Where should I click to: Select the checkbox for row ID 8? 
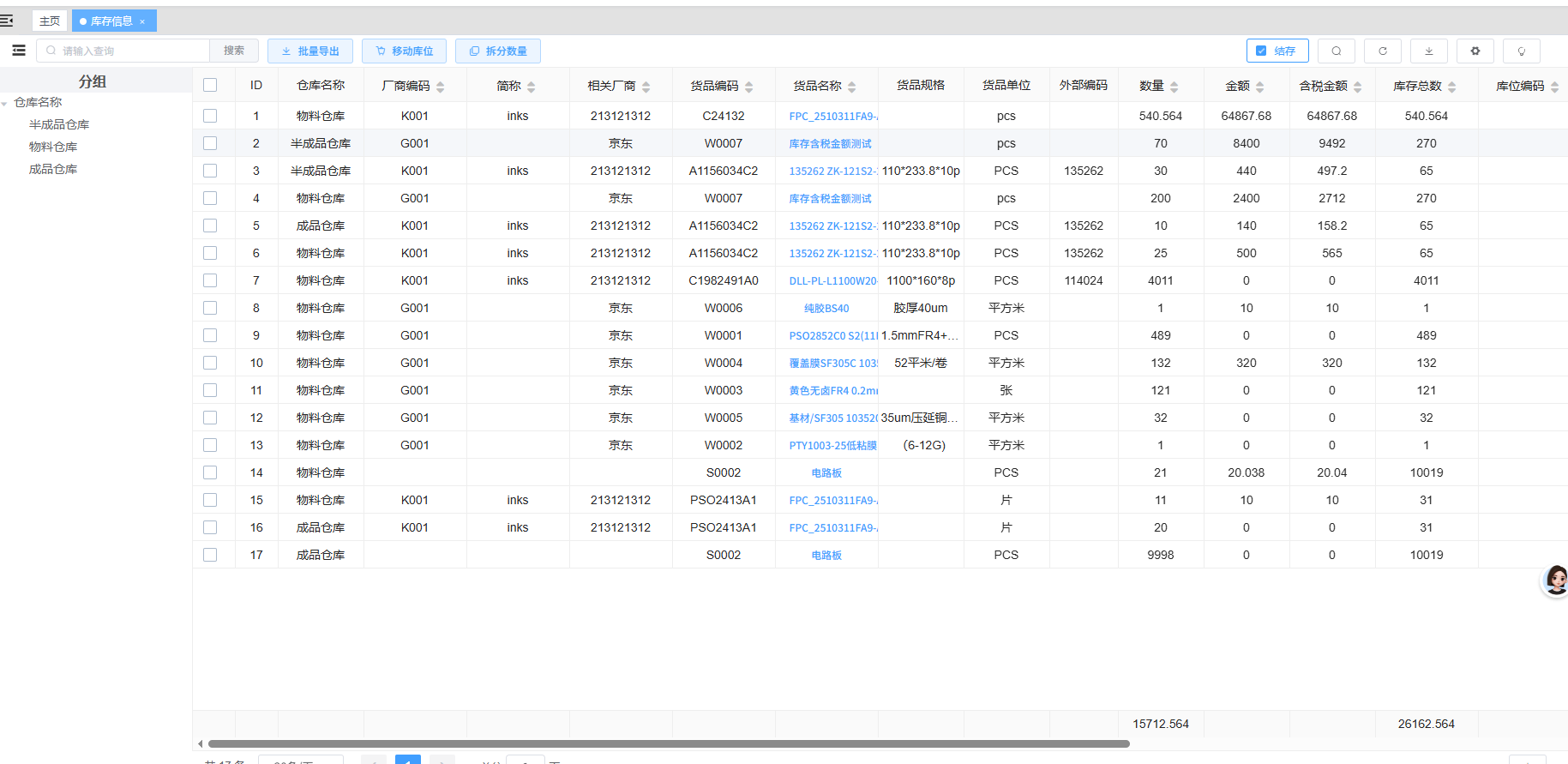[210, 308]
